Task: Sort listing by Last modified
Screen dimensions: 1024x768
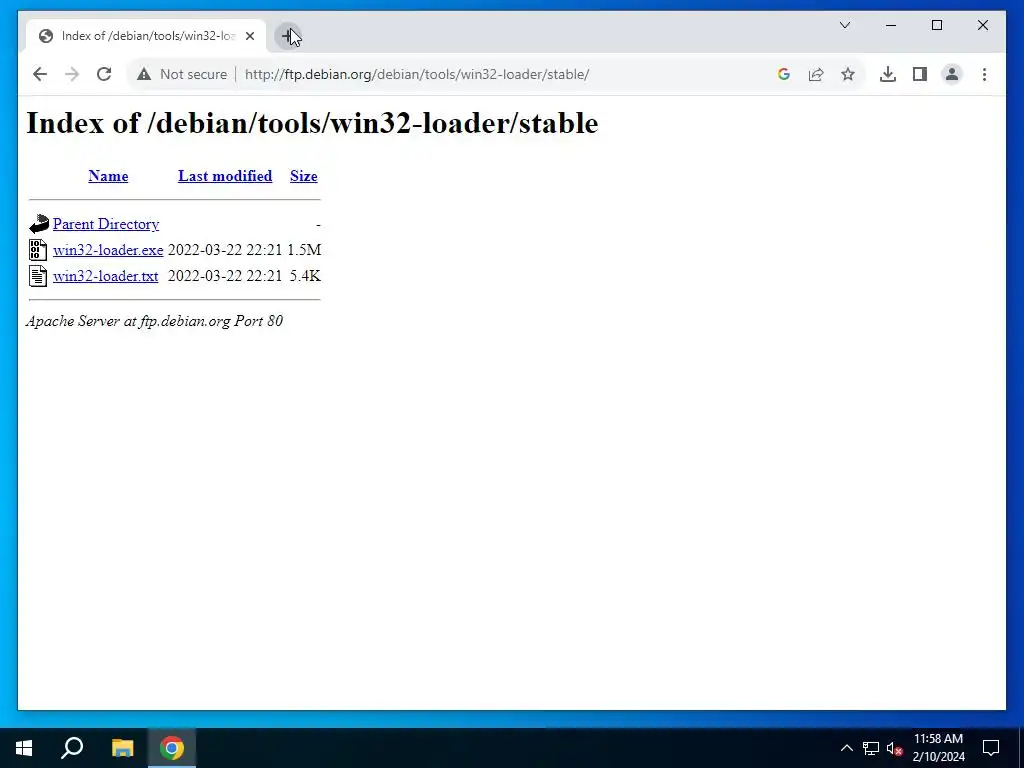Action: 225,176
